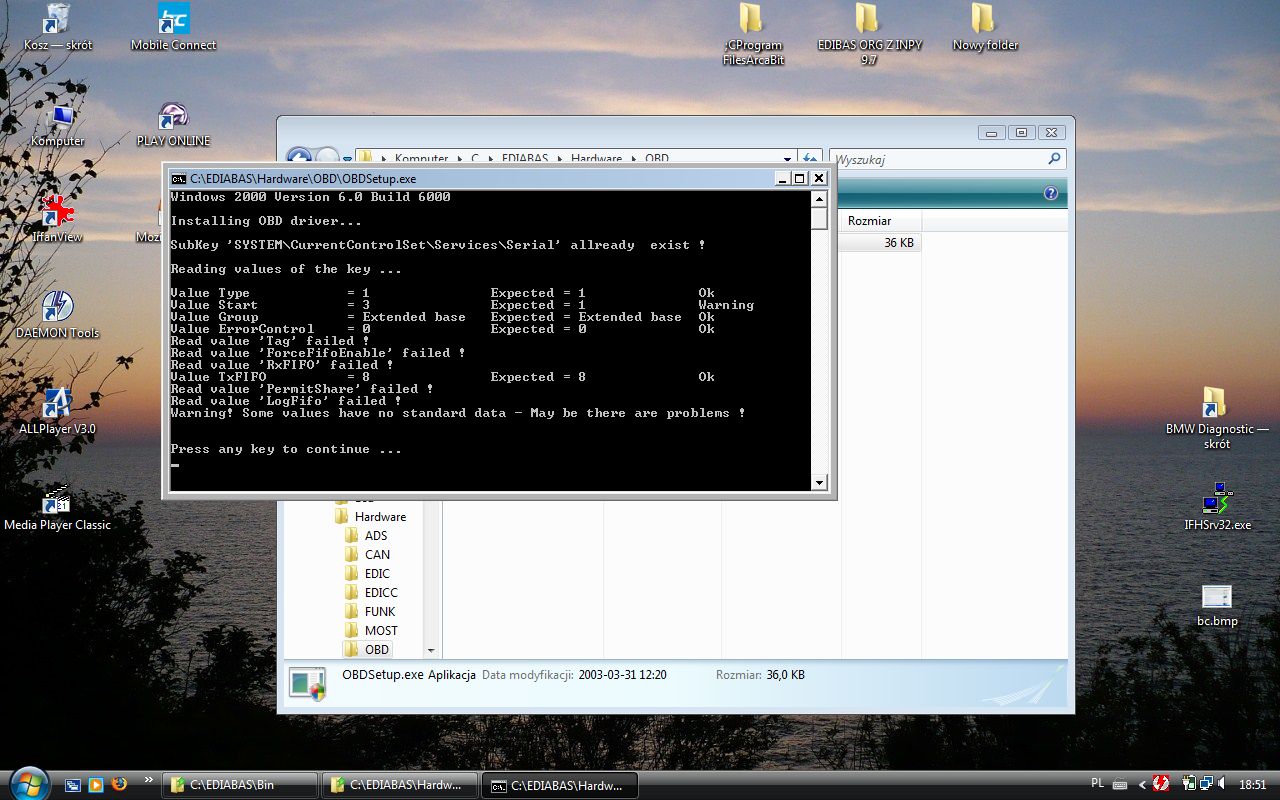This screenshot has width=1280, height=800.
Task: Click console scrollbar down arrow
Action: (819, 483)
